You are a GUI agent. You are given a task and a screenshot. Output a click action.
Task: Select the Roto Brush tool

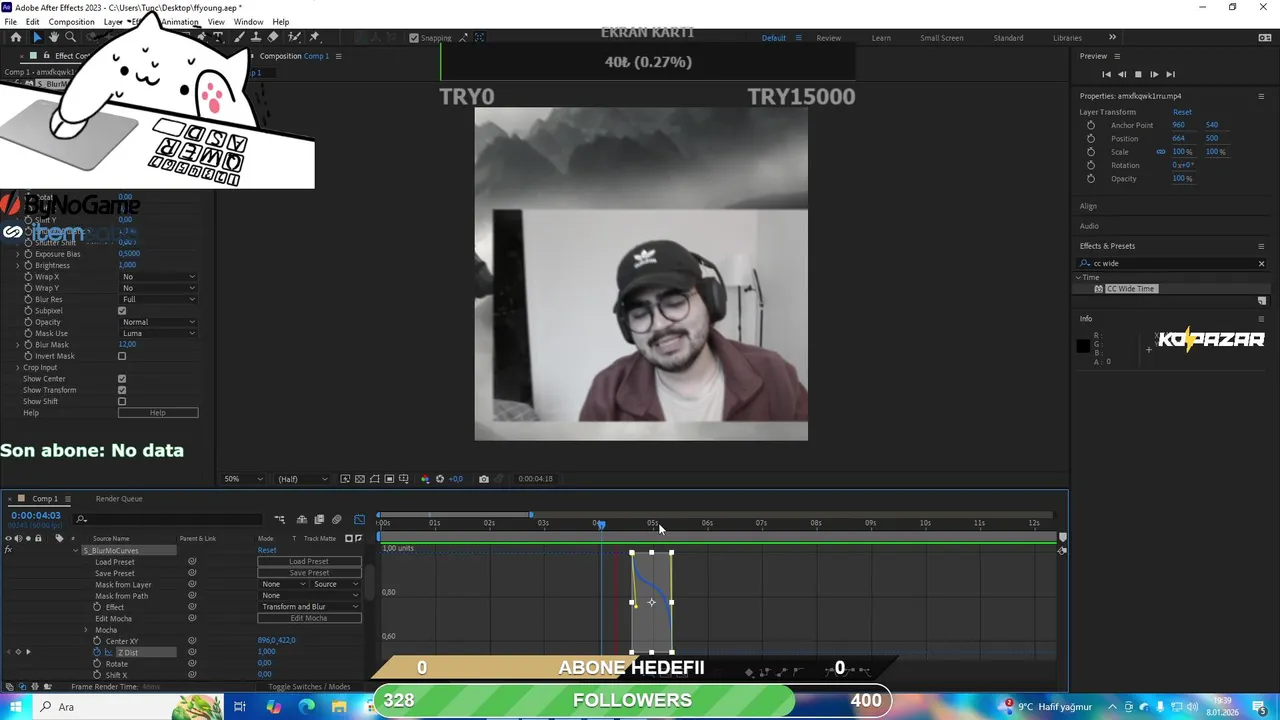(294, 37)
